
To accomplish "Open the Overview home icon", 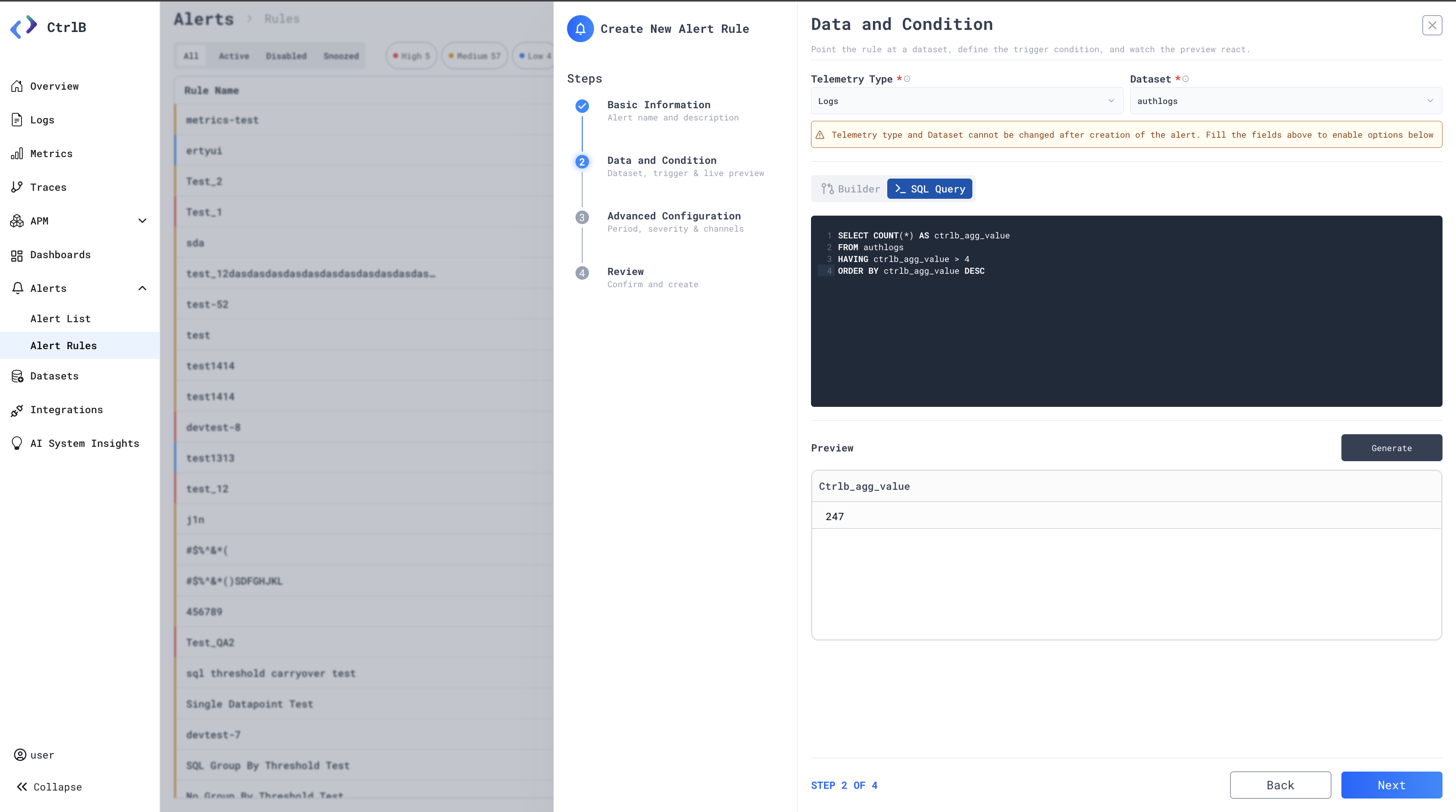I will [x=17, y=86].
